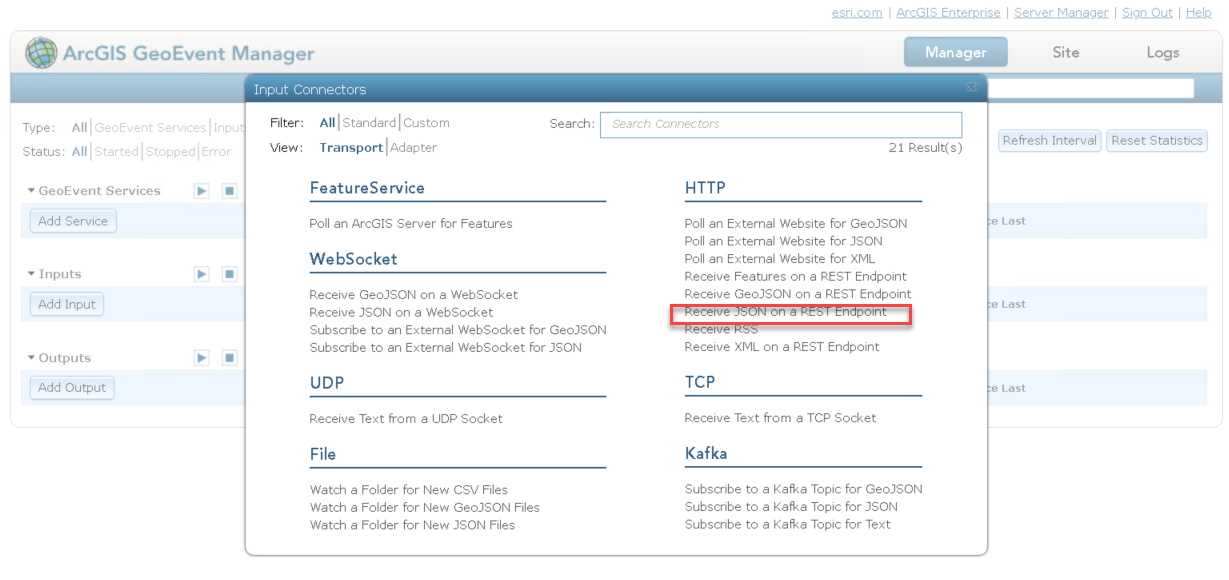Filter connectors by Custom
Viewport: 1229px width, 580px height.
click(427, 123)
